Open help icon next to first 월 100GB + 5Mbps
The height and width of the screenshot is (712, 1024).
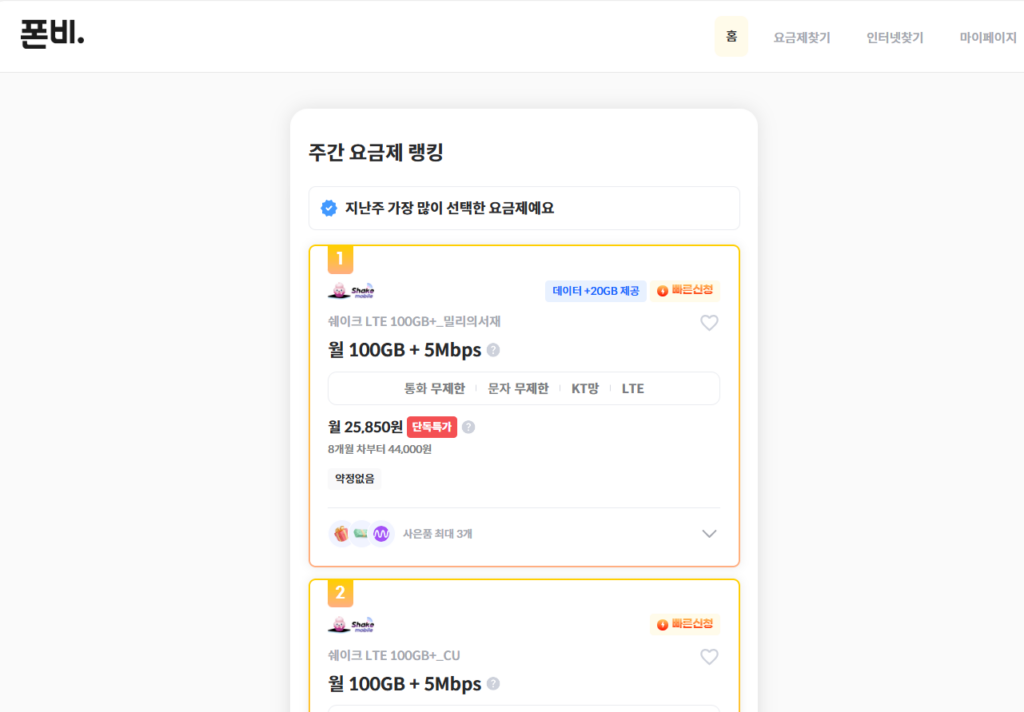click(x=494, y=350)
